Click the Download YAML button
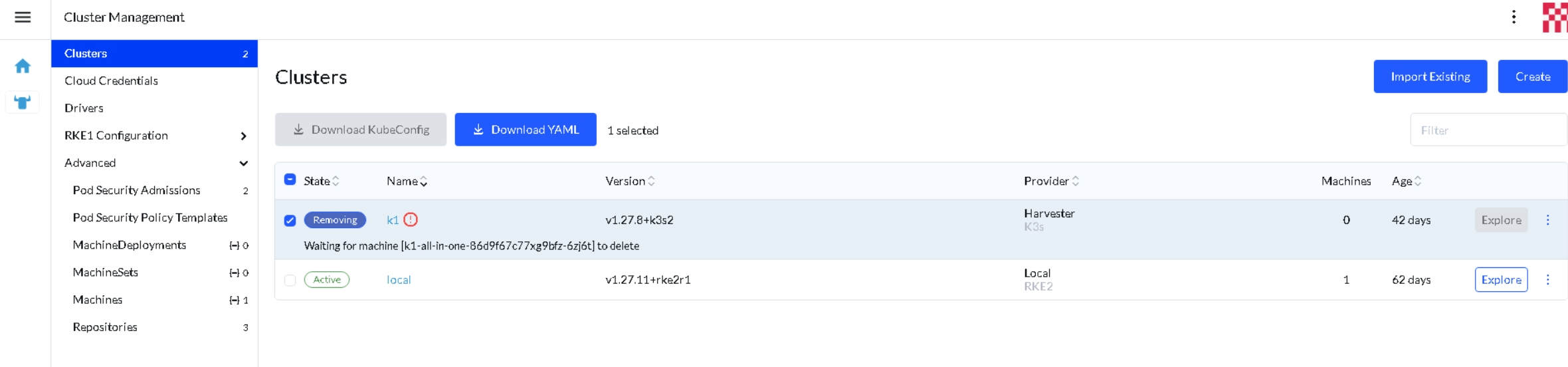 [x=526, y=130]
